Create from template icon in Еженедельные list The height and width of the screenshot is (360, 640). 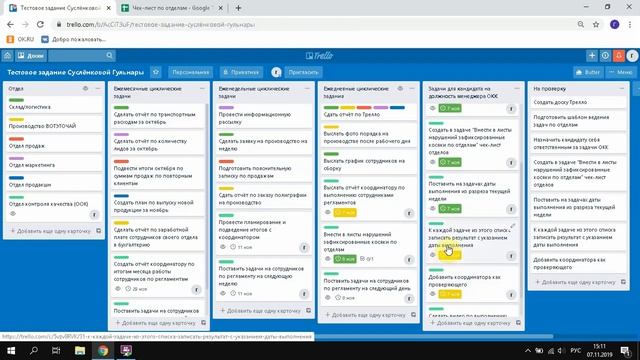tap(308, 311)
